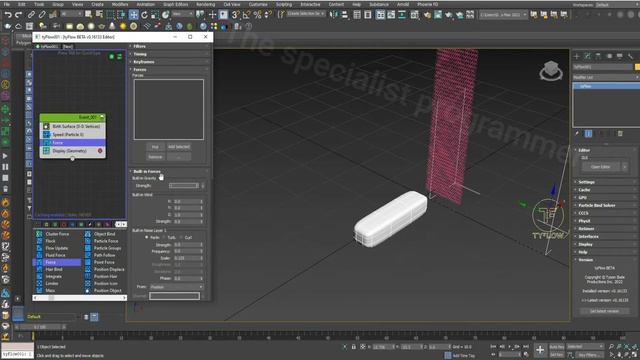Image resolution: width=640 pixels, height=360 pixels.
Task: Click the Undo arrow icon
Action: (8, 15)
